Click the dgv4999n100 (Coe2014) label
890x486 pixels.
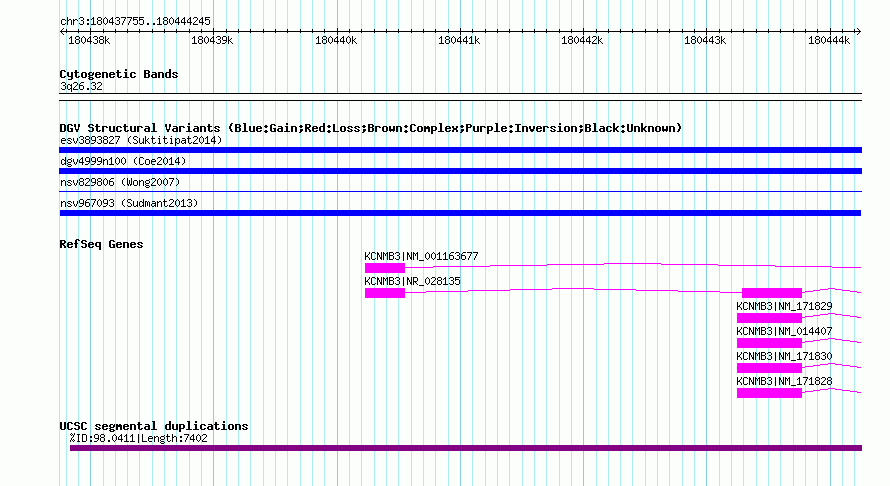pos(123,161)
